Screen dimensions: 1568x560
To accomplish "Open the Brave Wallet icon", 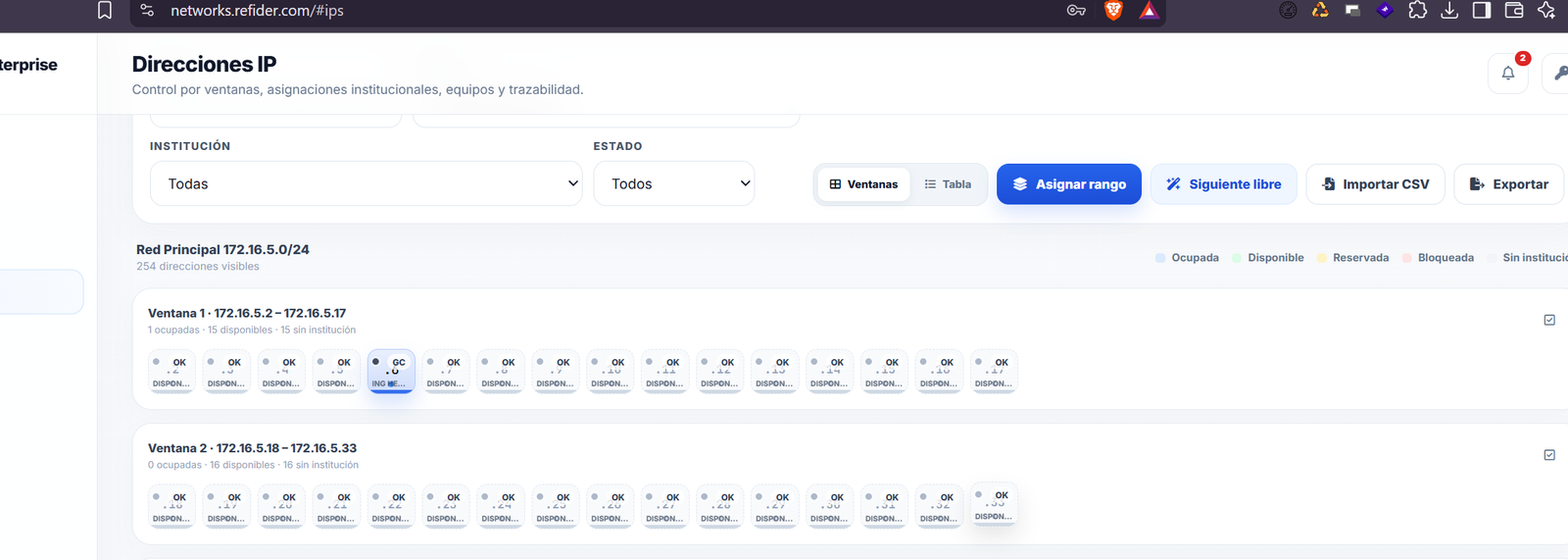I will click(1514, 11).
